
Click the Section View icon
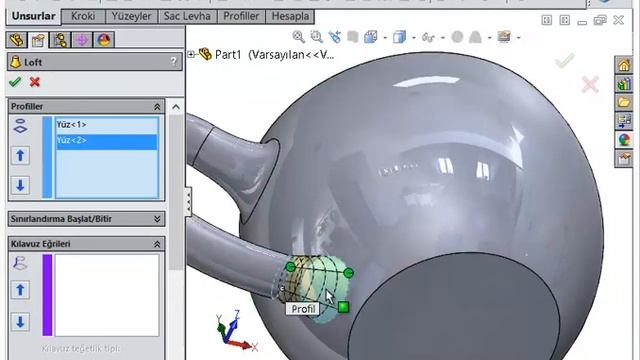(353, 37)
